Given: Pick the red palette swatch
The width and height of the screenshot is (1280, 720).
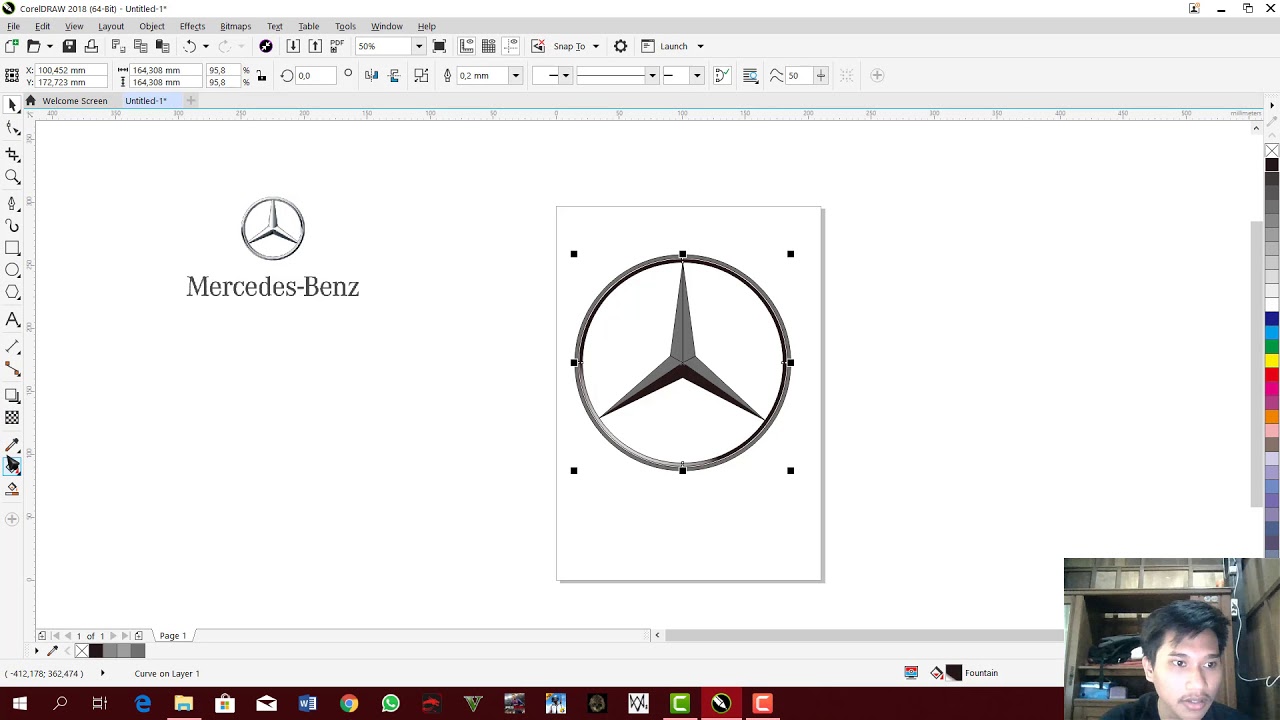Looking at the screenshot, I should coord(1272,374).
